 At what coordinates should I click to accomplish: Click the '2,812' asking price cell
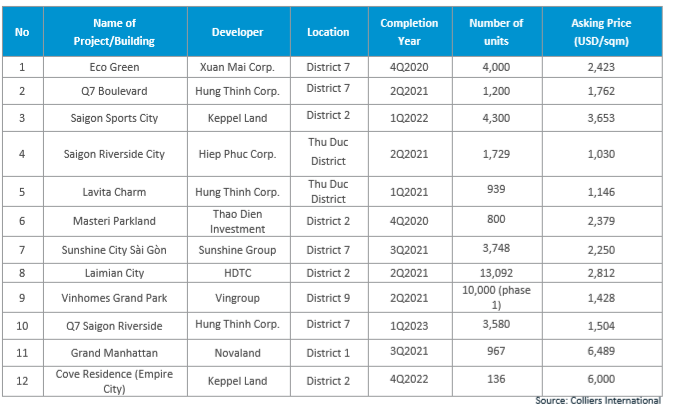tap(602, 273)
